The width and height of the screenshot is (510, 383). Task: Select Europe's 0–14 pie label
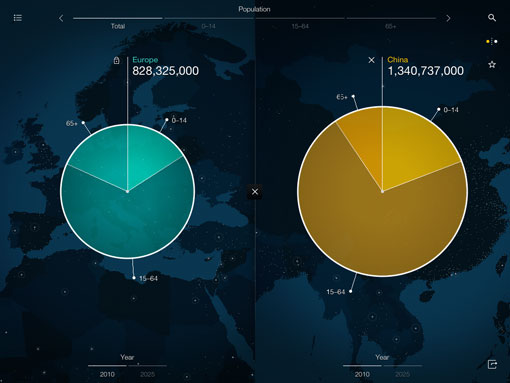point(179,120)
